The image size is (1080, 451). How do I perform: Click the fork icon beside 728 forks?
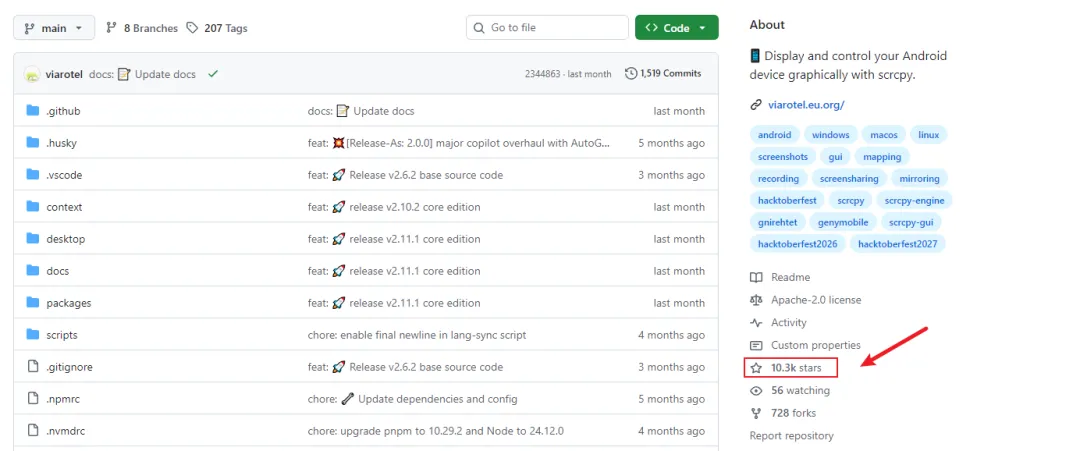pos(756,413)
